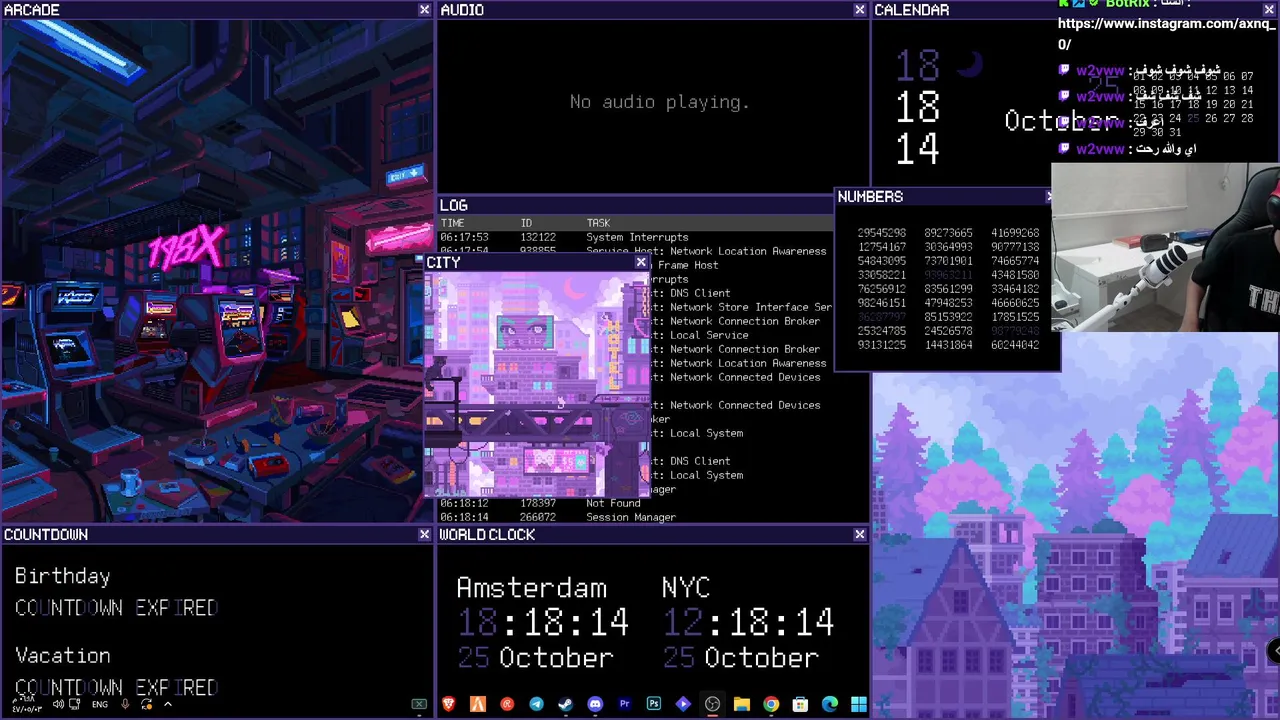Click number 60244042 in NUMBERS

coord(1015,345)
